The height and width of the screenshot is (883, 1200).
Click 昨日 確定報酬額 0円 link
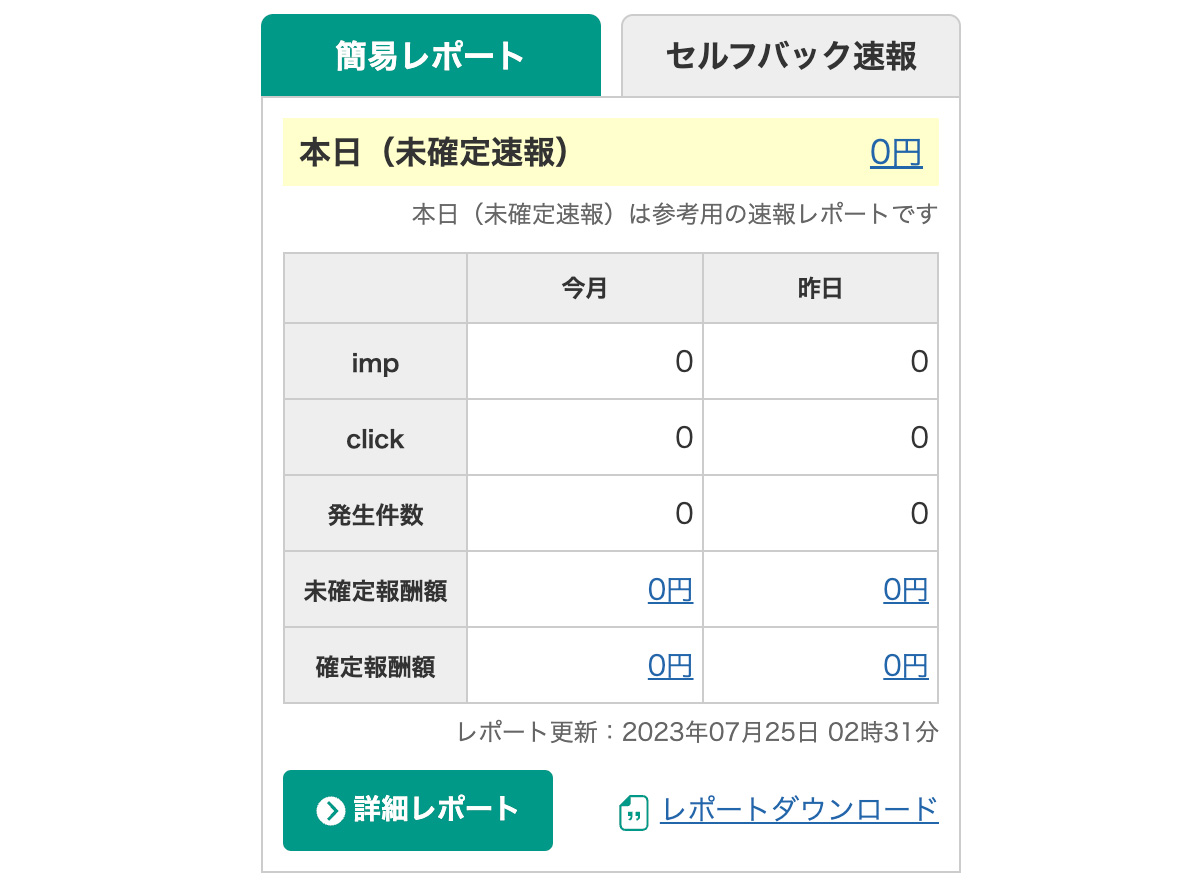click(905, 666)
